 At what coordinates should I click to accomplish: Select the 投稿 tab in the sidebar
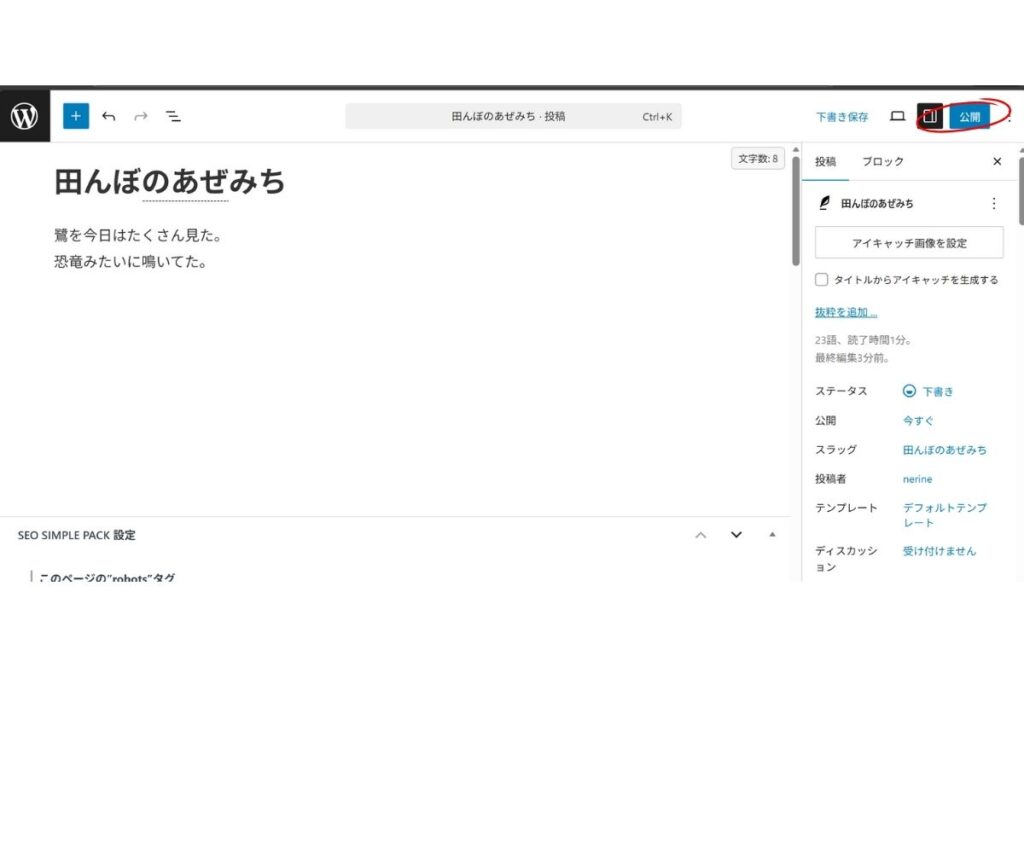tap(825, 161)
